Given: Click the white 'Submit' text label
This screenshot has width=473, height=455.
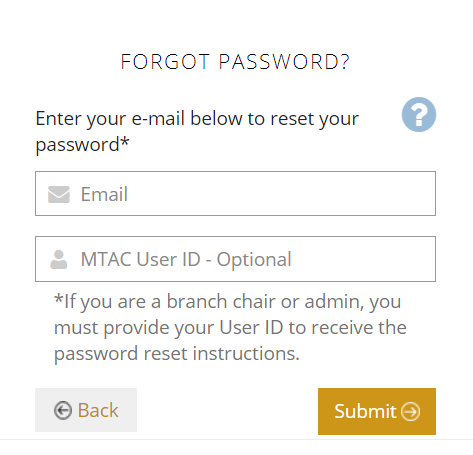Looking at the screenshot, I should [x=365, y=411].
